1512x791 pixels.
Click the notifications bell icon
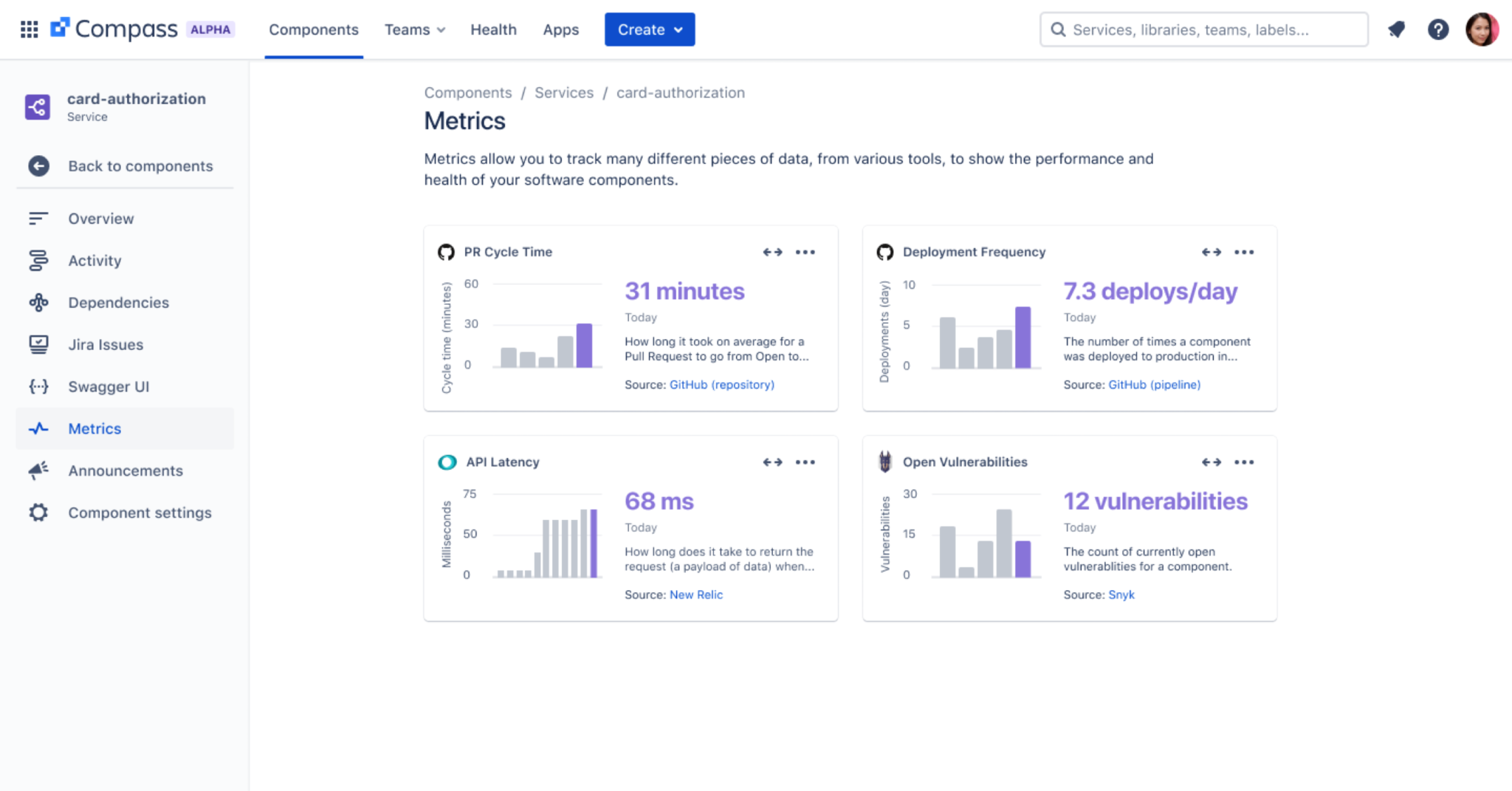pos(1397,29)
